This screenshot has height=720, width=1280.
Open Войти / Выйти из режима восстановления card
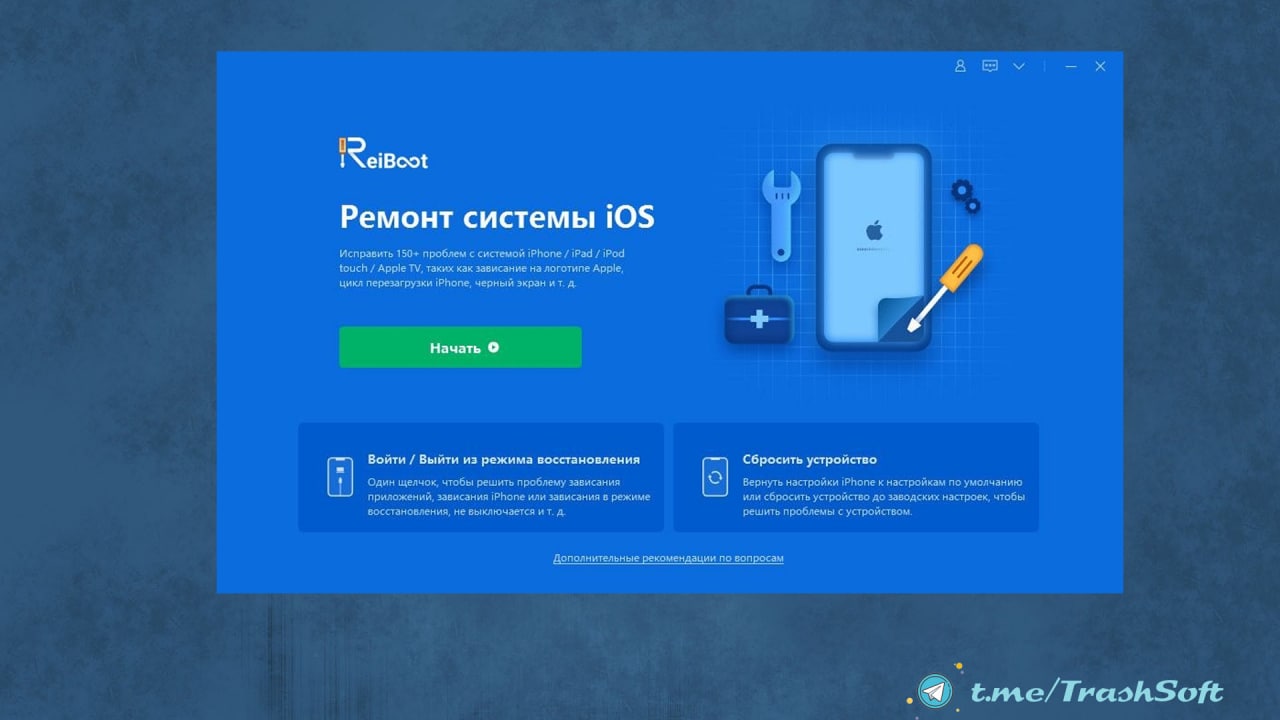click(x=481, y=477)
